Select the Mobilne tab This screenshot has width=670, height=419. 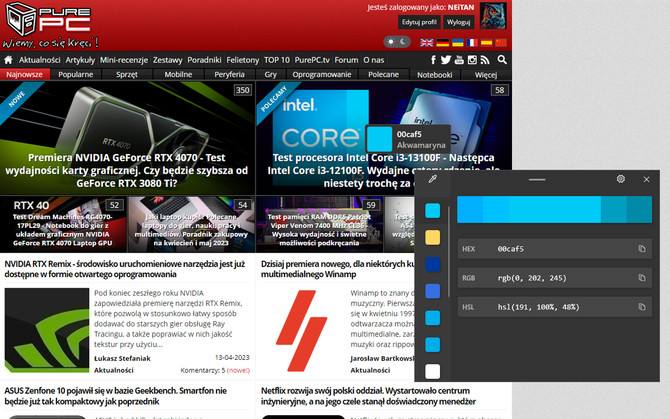click(178, 74)
